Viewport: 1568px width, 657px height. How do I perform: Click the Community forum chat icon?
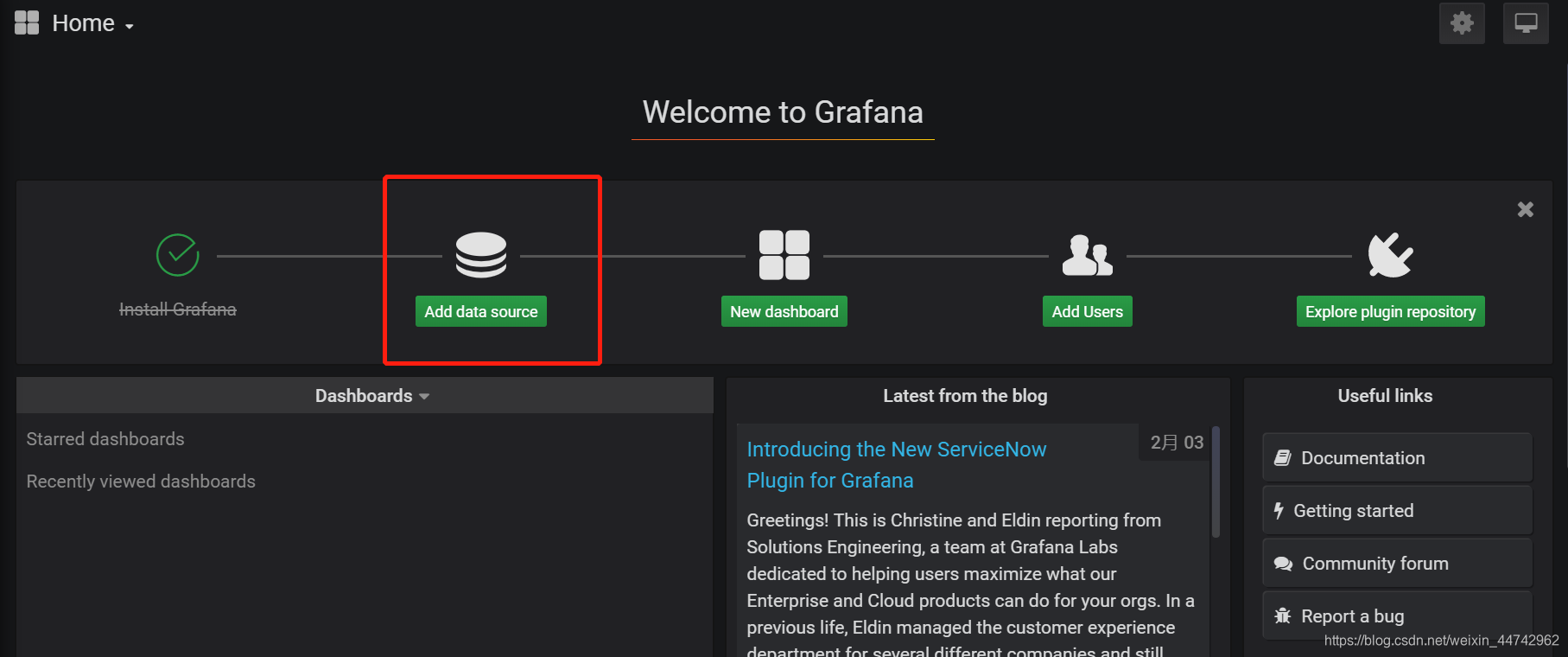pos(1283,564)
